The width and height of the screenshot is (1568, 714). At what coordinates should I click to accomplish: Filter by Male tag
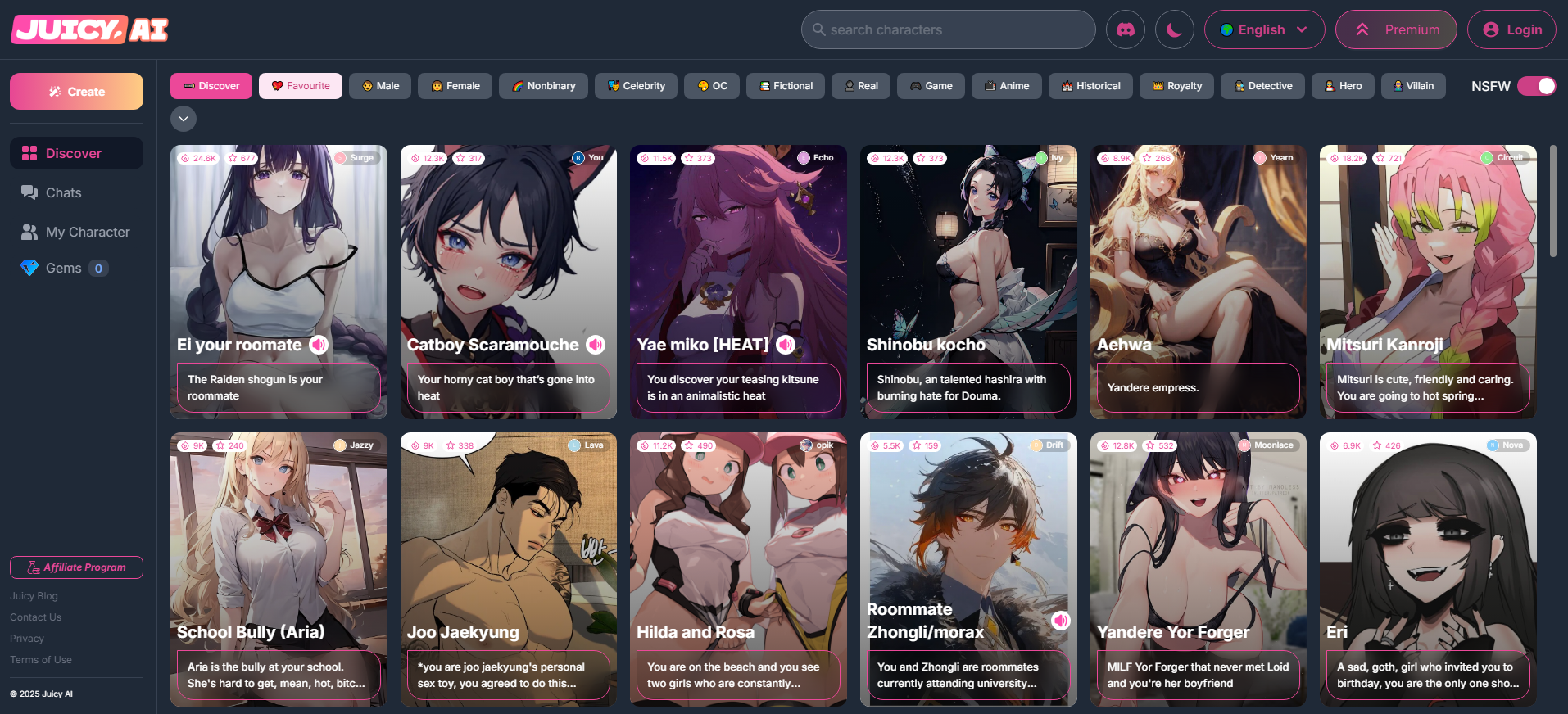tap(380, 86)
